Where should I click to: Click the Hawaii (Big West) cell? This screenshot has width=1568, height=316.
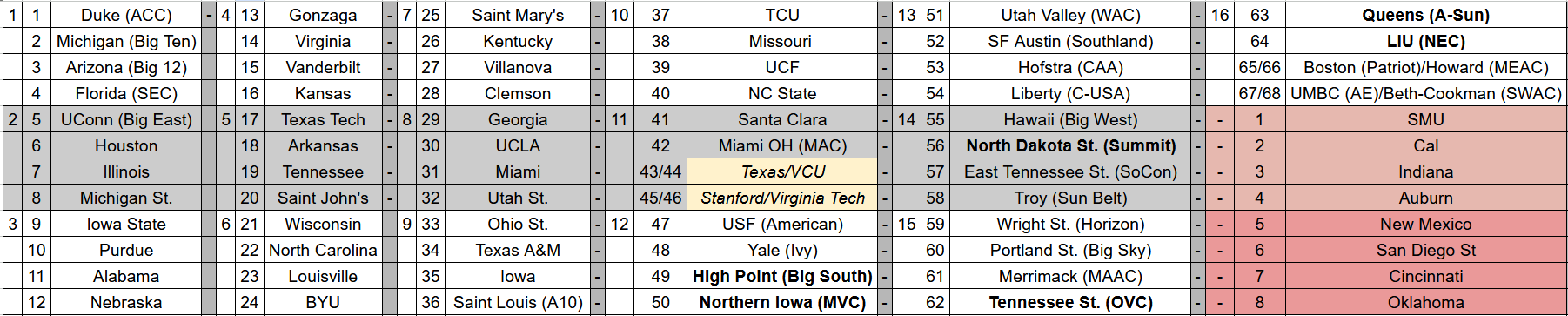click(1070, 119)
